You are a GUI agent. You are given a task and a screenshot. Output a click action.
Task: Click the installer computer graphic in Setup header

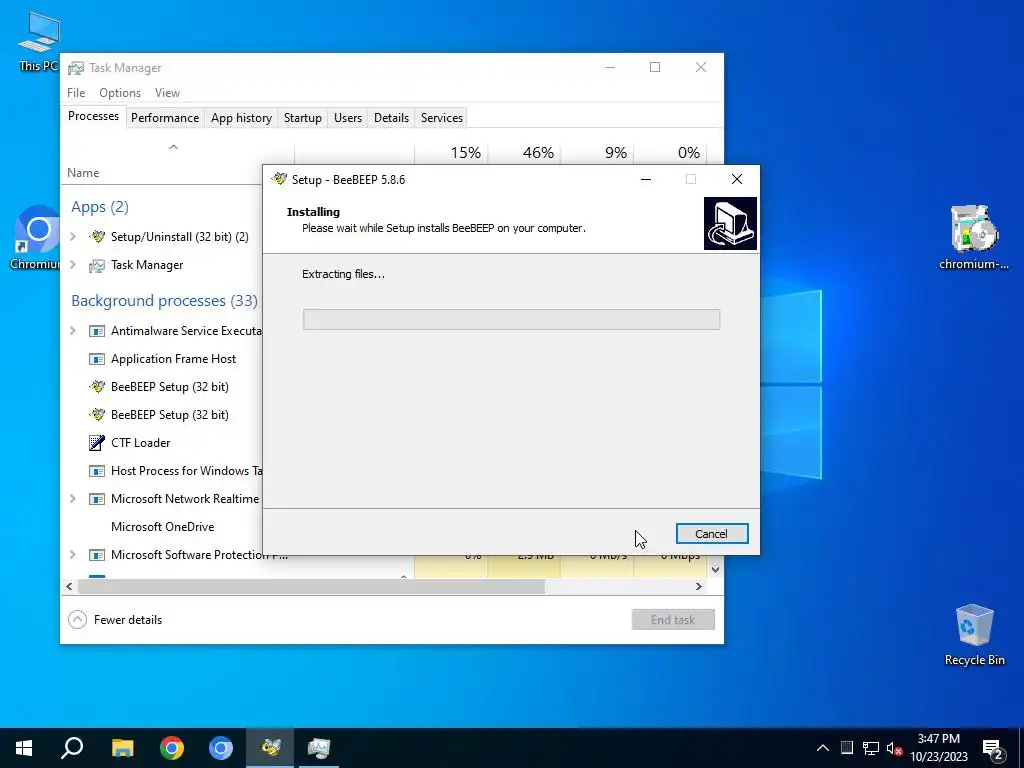(730, 223)
